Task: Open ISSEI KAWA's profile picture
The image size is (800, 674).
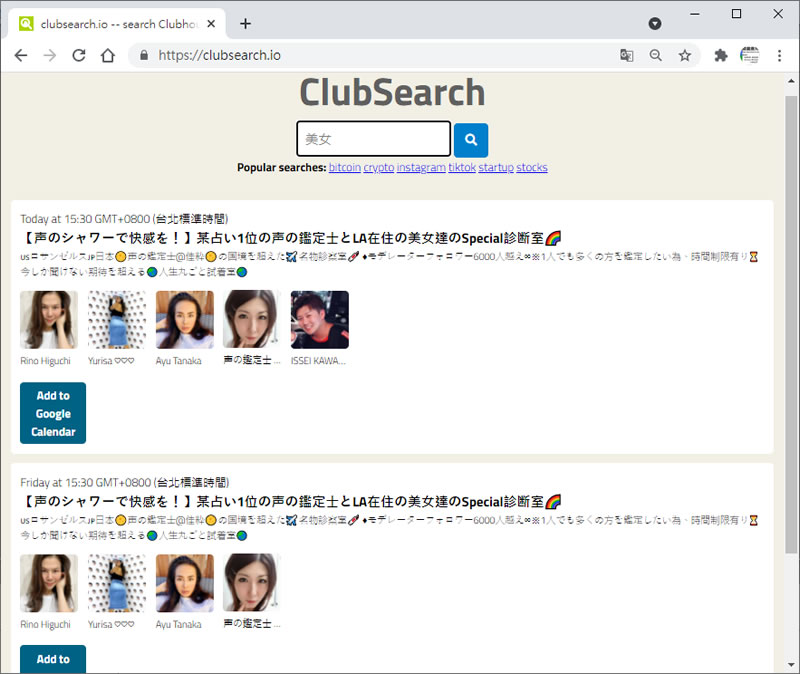Action: coord(320,320)
